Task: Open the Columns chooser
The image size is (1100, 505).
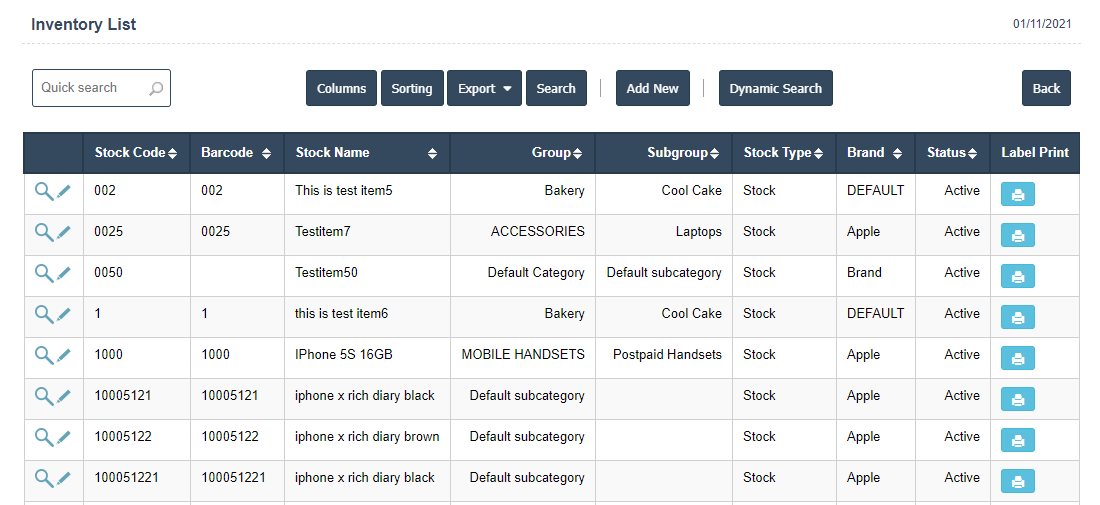Action: 341,88
